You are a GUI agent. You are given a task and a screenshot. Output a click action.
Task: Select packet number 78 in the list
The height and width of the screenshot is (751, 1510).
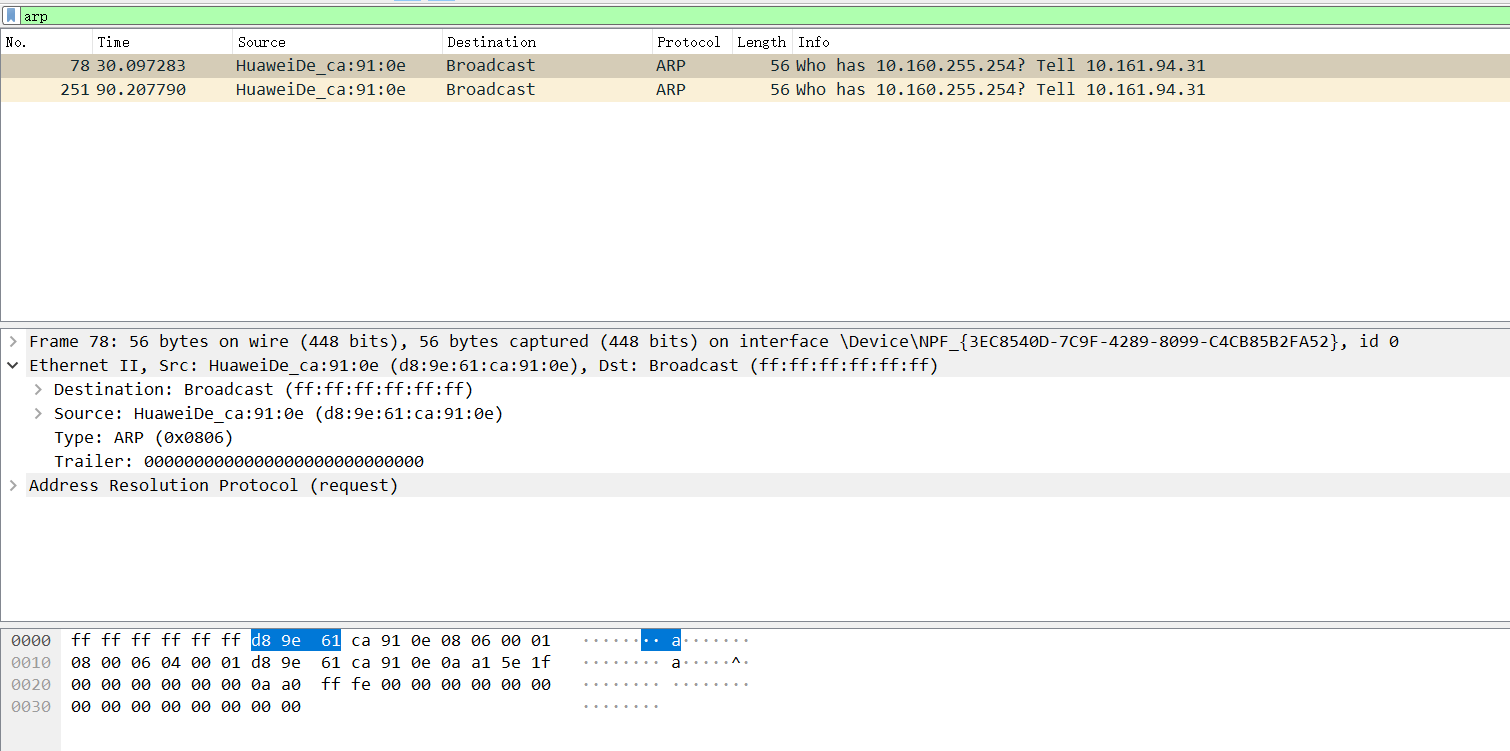click(755, 66)
